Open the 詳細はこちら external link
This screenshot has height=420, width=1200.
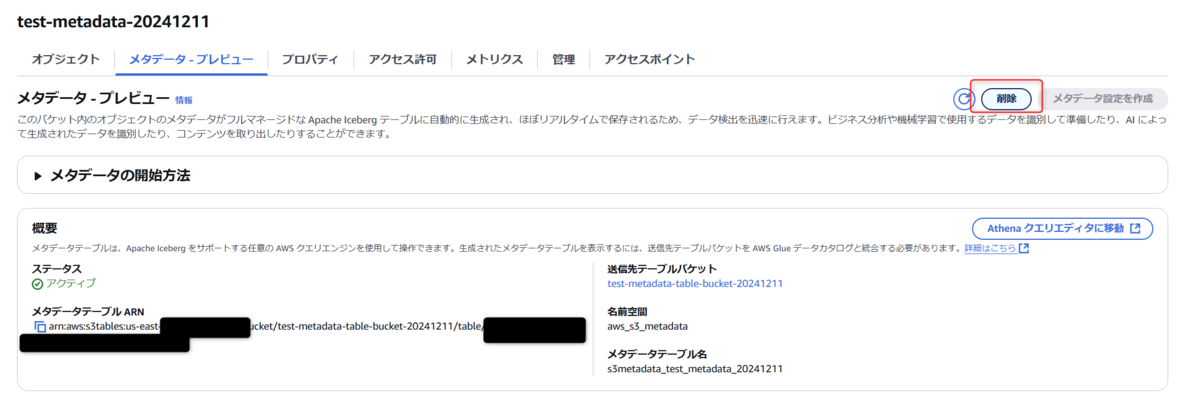(x=997, y=248)
